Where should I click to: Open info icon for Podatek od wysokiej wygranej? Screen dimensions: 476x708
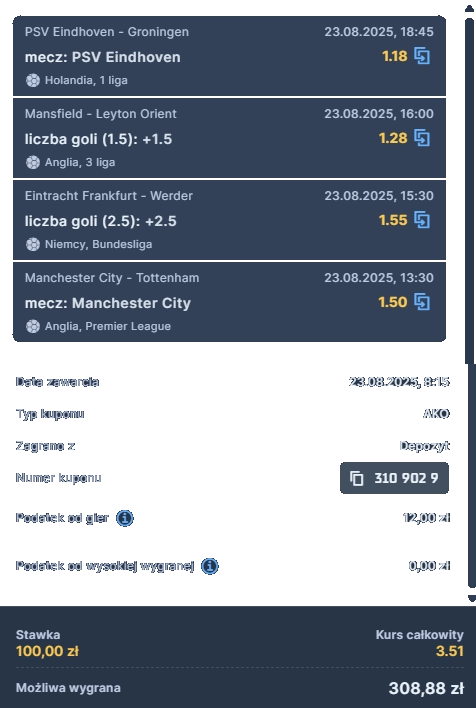pyautogui.click(x=210, y=566)
